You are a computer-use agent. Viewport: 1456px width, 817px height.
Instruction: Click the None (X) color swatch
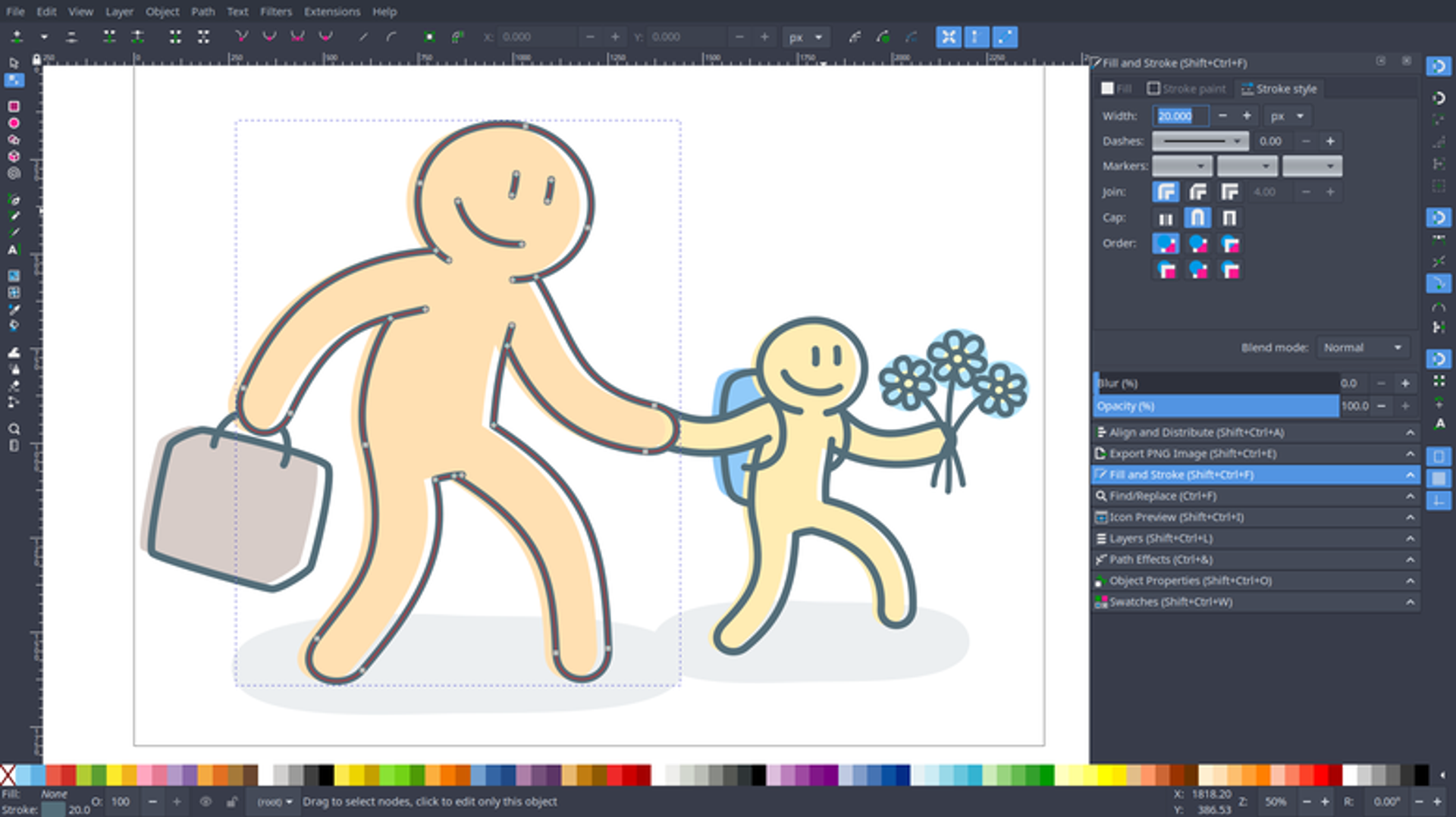8,775
